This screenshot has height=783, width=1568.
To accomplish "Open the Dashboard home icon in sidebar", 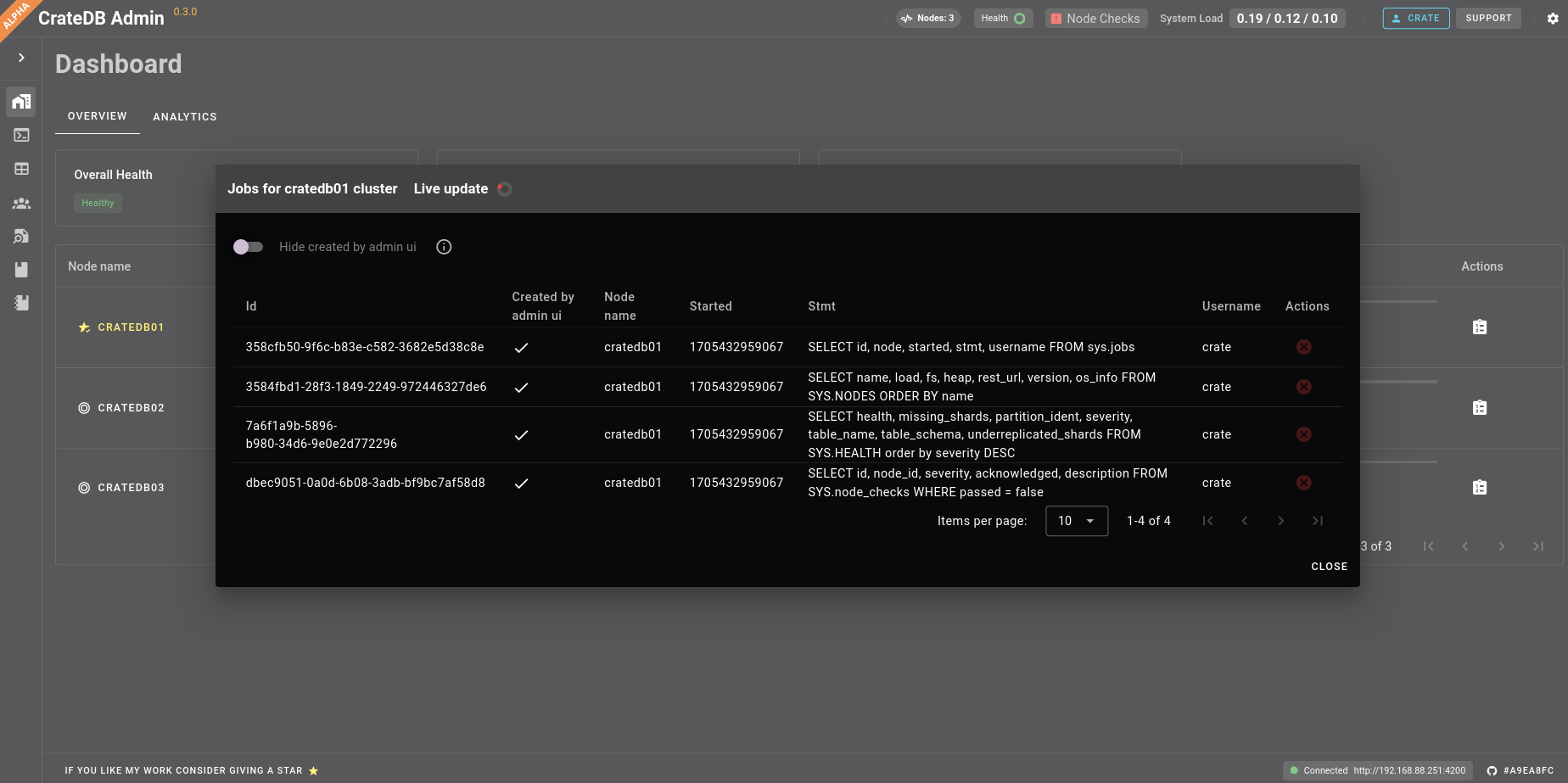I will tap(21, 102).
